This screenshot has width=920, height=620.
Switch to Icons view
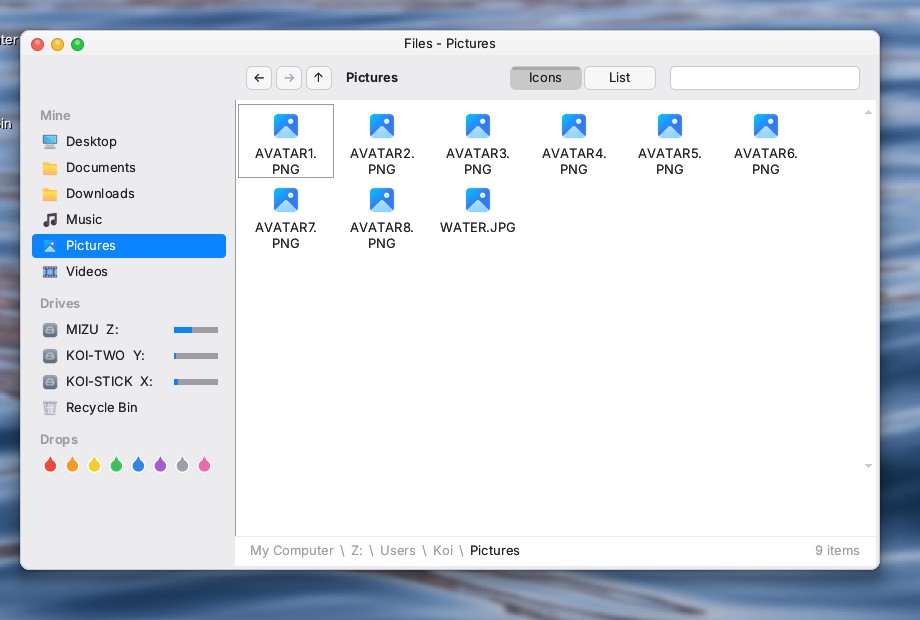(x=546, y=78)
